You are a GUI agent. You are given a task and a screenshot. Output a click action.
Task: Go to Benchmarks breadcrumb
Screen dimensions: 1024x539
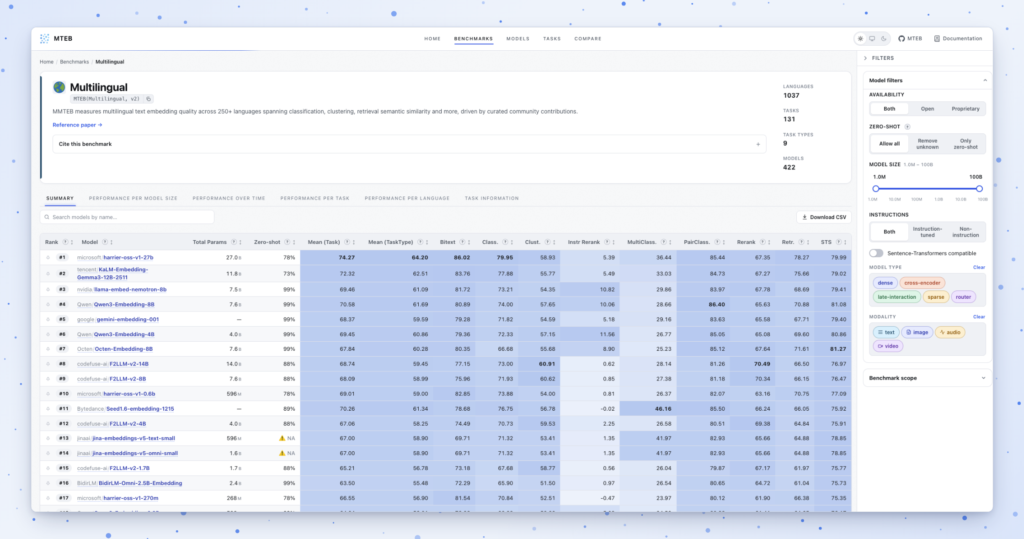(74, 62)
